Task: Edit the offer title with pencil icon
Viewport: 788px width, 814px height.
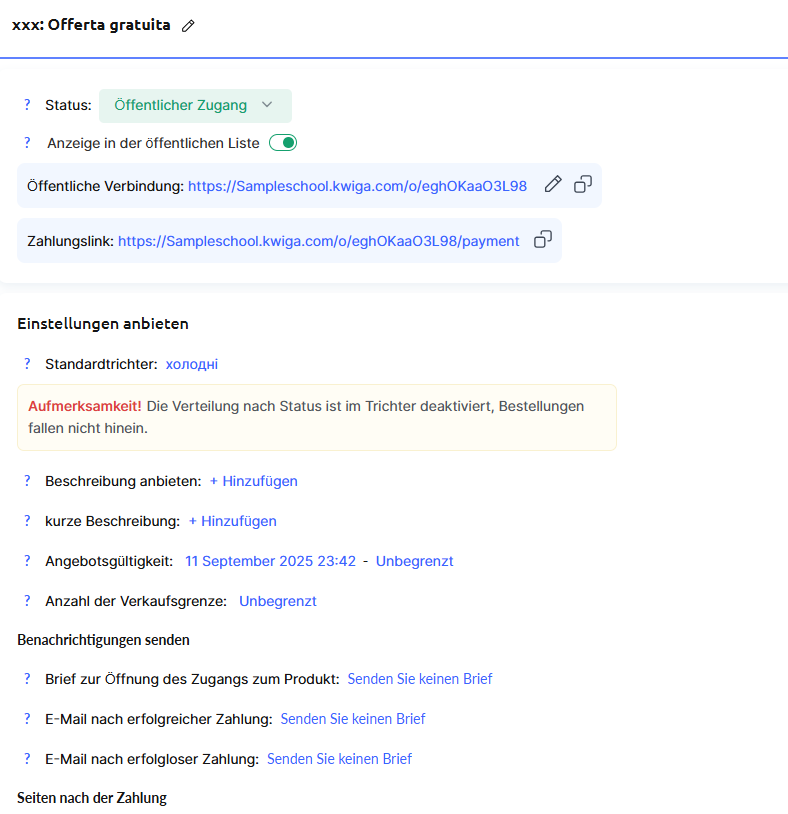Action: (x=188, y=26)
